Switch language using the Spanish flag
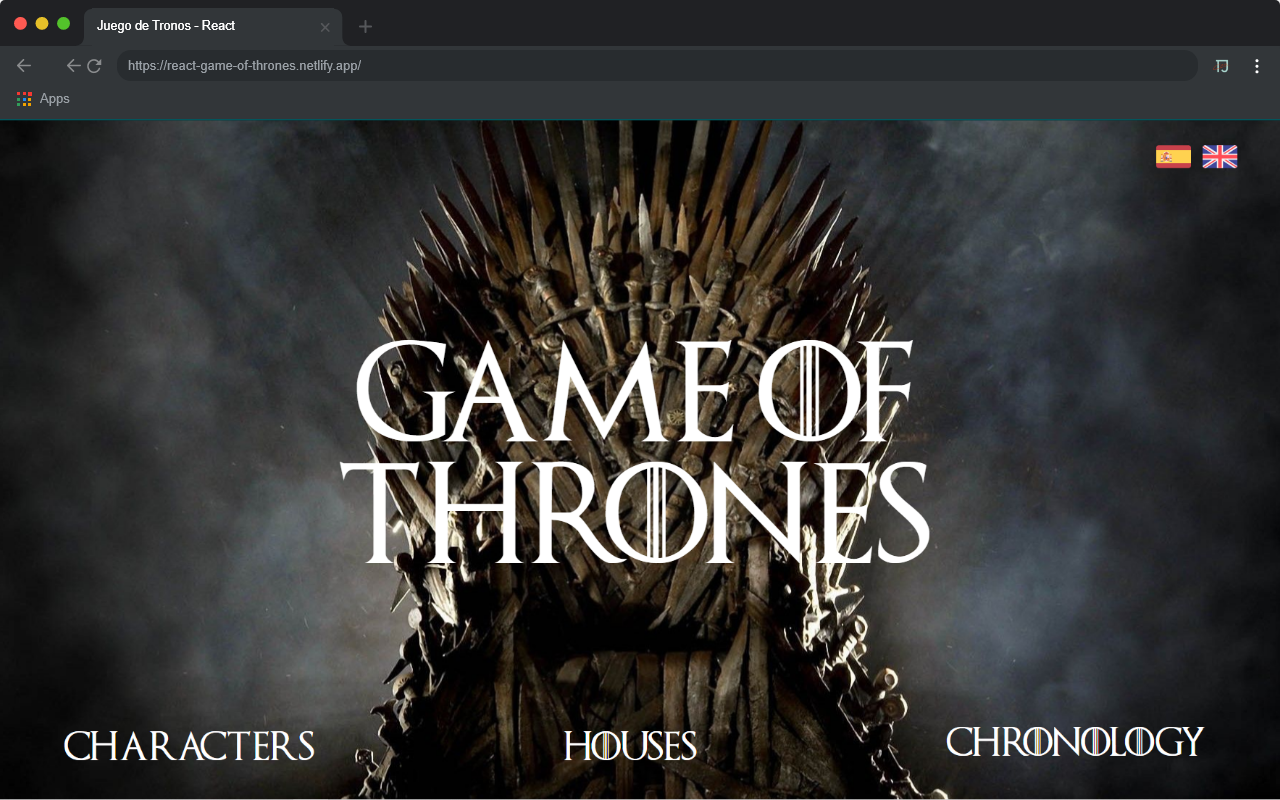 (x=1173, y=156)
